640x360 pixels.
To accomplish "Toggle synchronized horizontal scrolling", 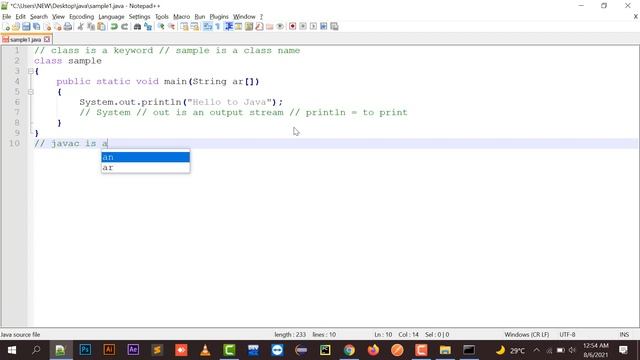I will 195,27.
